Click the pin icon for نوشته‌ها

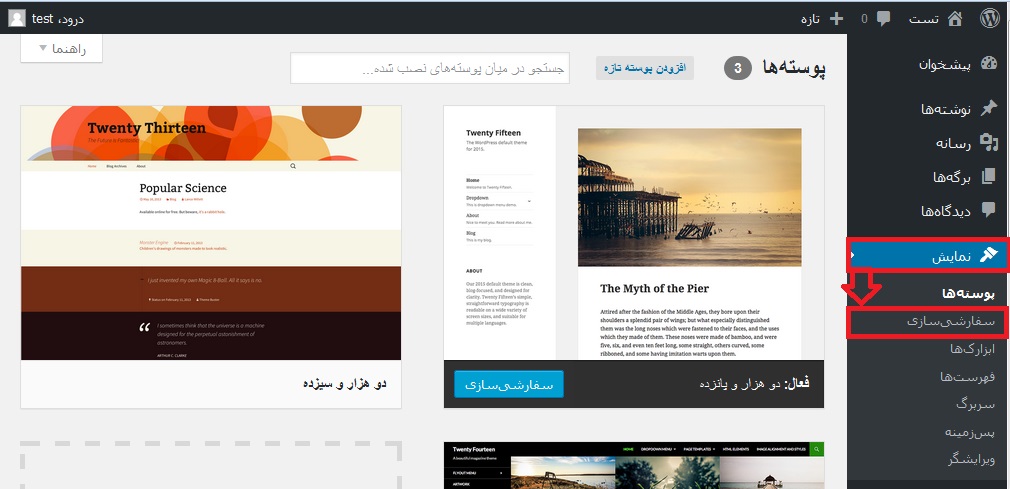pyautogui.click(x=988, y=108)
